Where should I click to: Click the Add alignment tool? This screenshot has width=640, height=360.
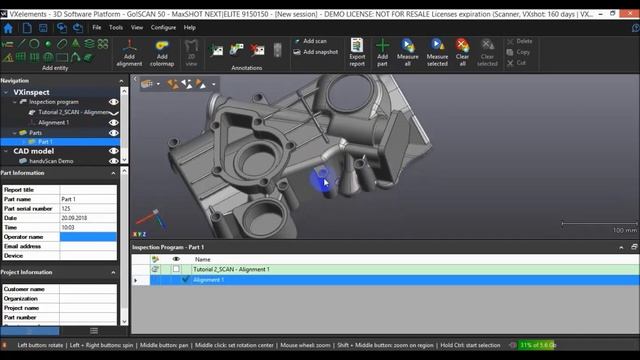tap(129, 53)
